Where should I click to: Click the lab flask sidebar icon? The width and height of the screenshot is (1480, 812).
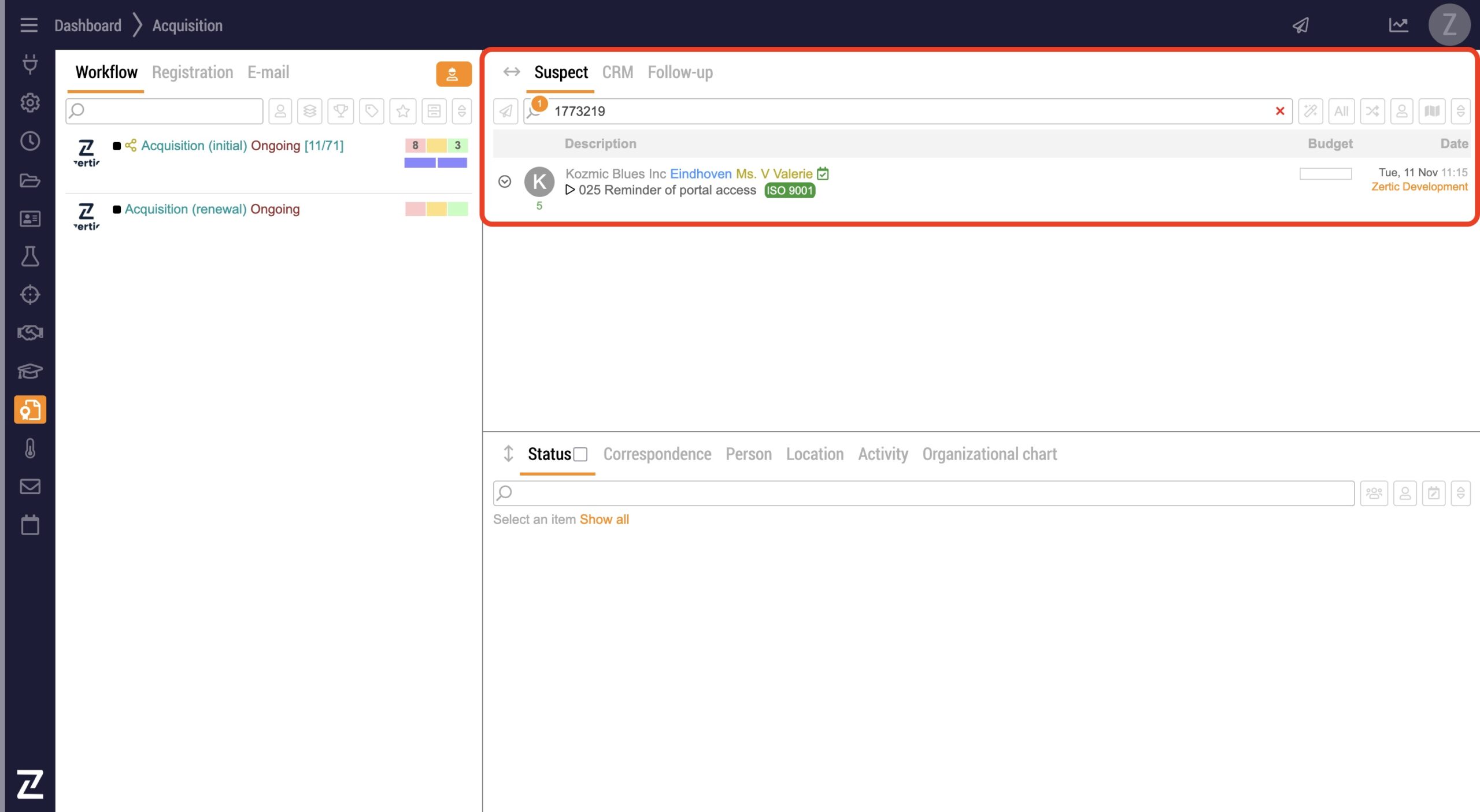click(x=30, y=257)
